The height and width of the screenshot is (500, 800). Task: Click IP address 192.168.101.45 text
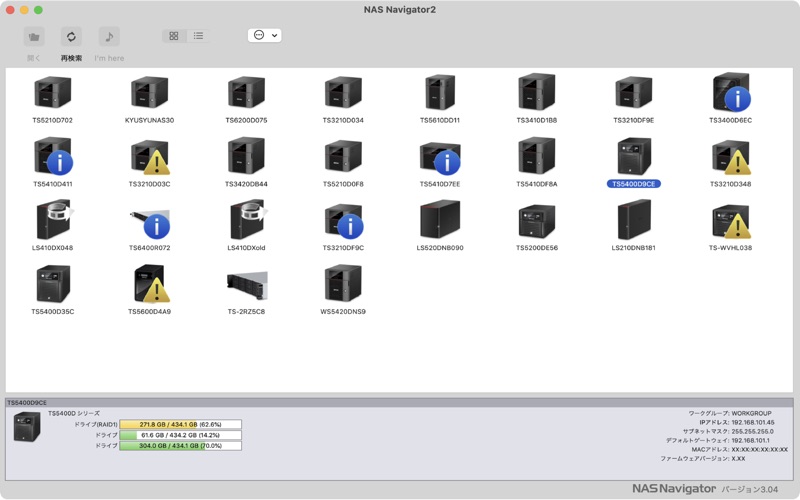pyautogui.click(x=753, y=422)
